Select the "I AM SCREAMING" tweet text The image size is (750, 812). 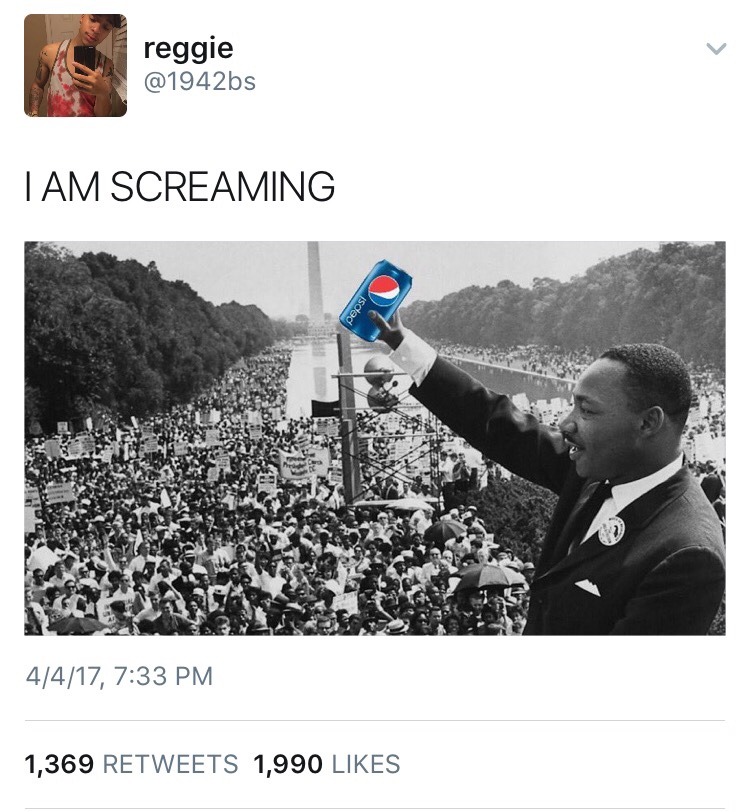[x=180, y=187]
